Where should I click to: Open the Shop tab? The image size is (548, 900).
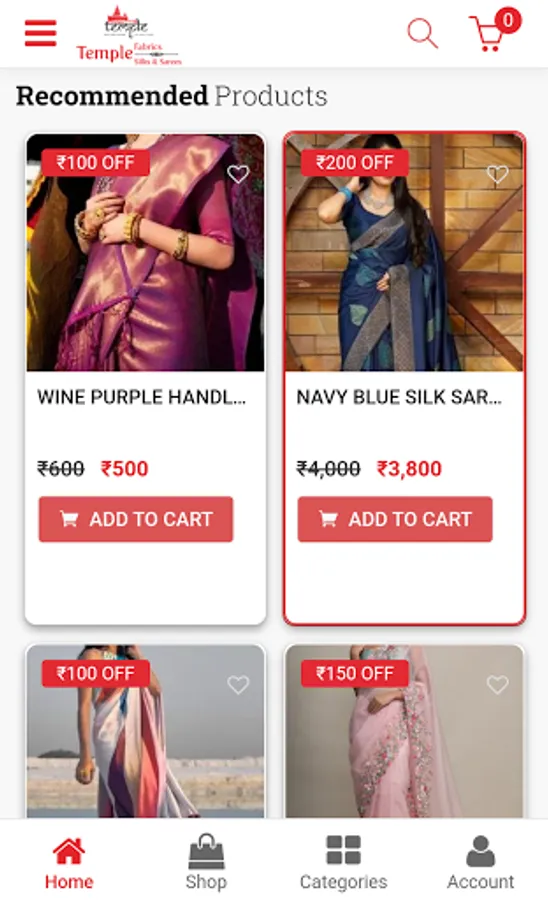pos(206,863)
